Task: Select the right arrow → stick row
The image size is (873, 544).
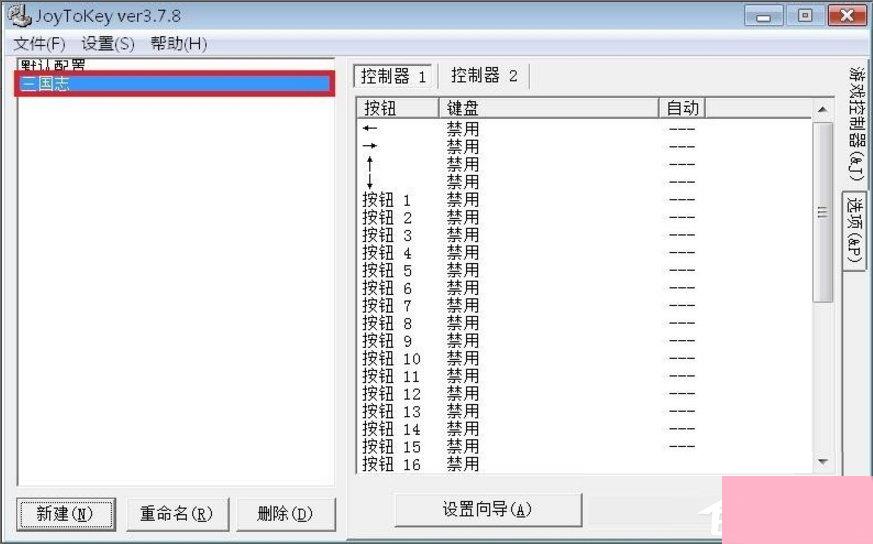Action: [584, 146]
